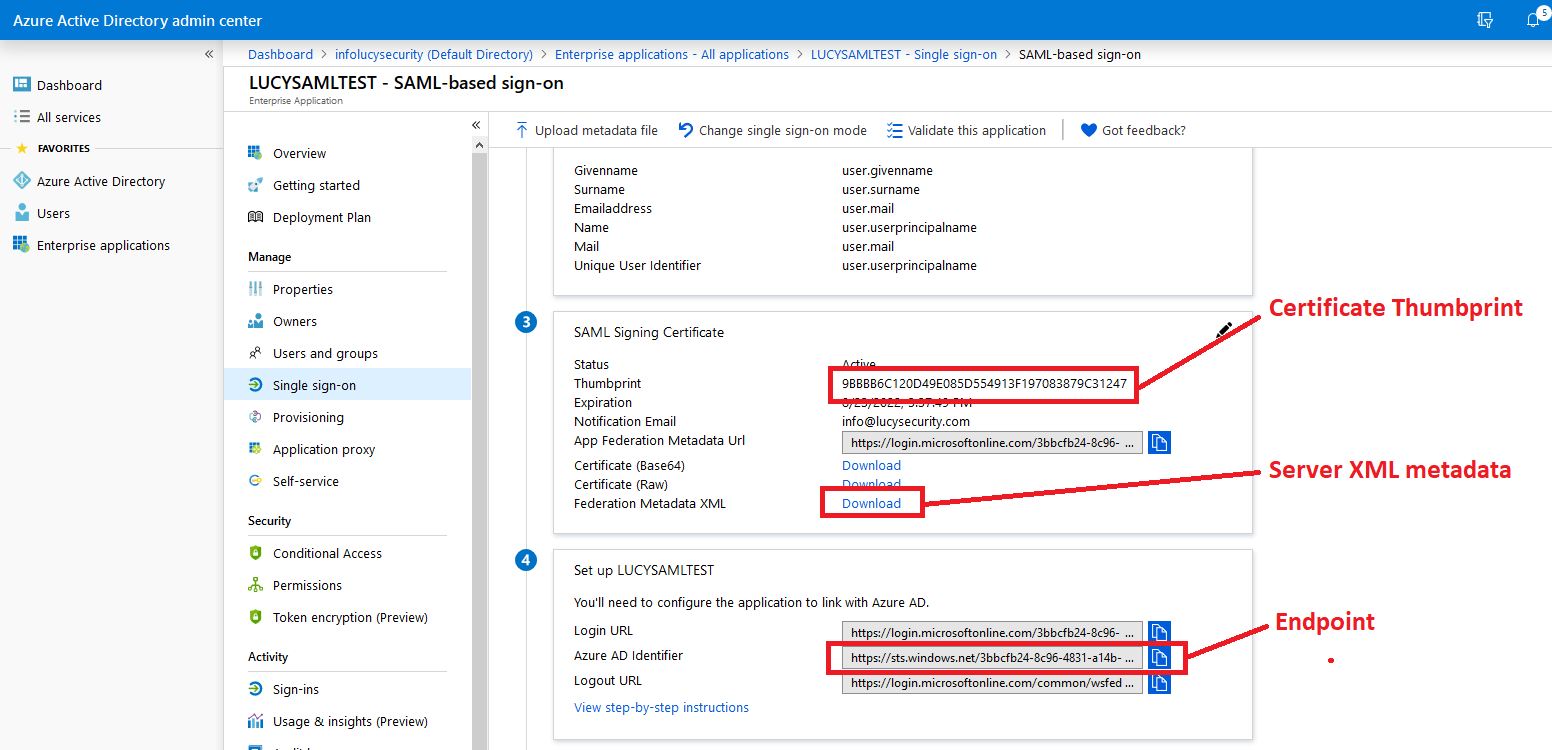Click Validate this application

tap(966, 130)
